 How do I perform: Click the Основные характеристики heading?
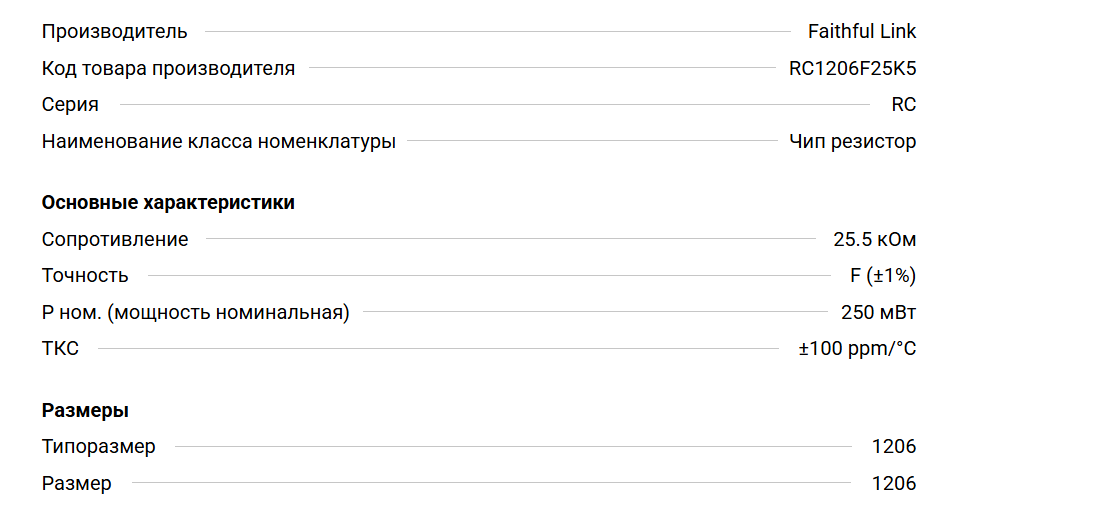(x=168, y=203)
